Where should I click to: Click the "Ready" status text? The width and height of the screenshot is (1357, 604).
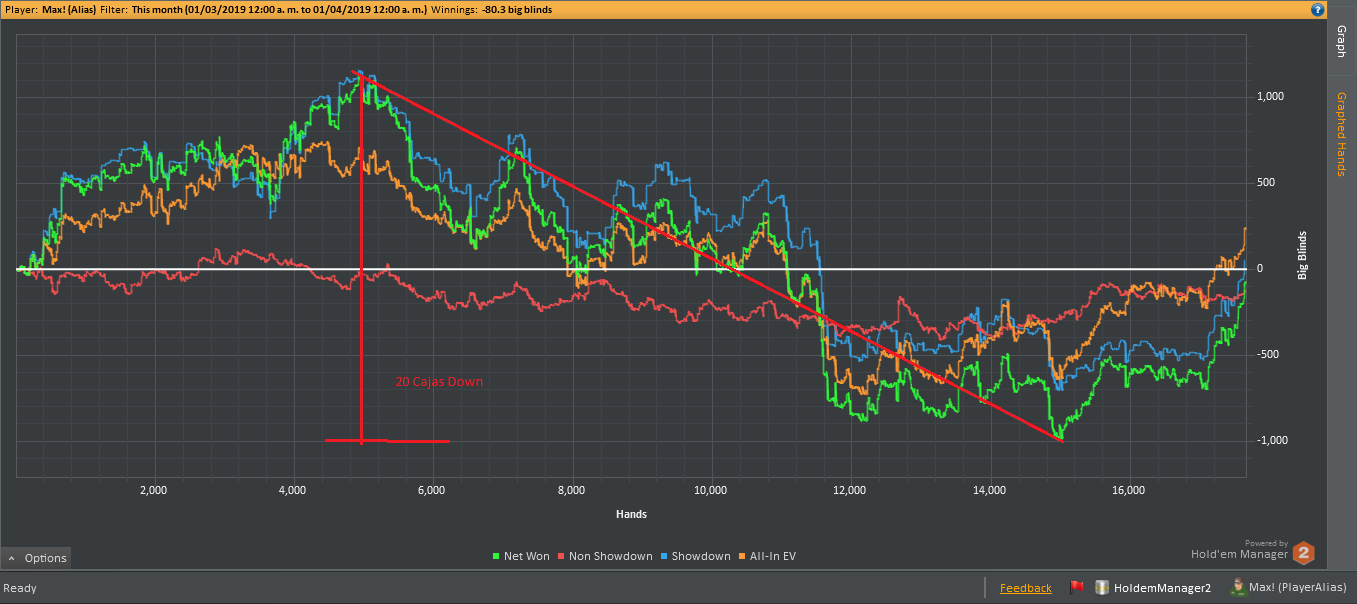(x=20, y=588)
